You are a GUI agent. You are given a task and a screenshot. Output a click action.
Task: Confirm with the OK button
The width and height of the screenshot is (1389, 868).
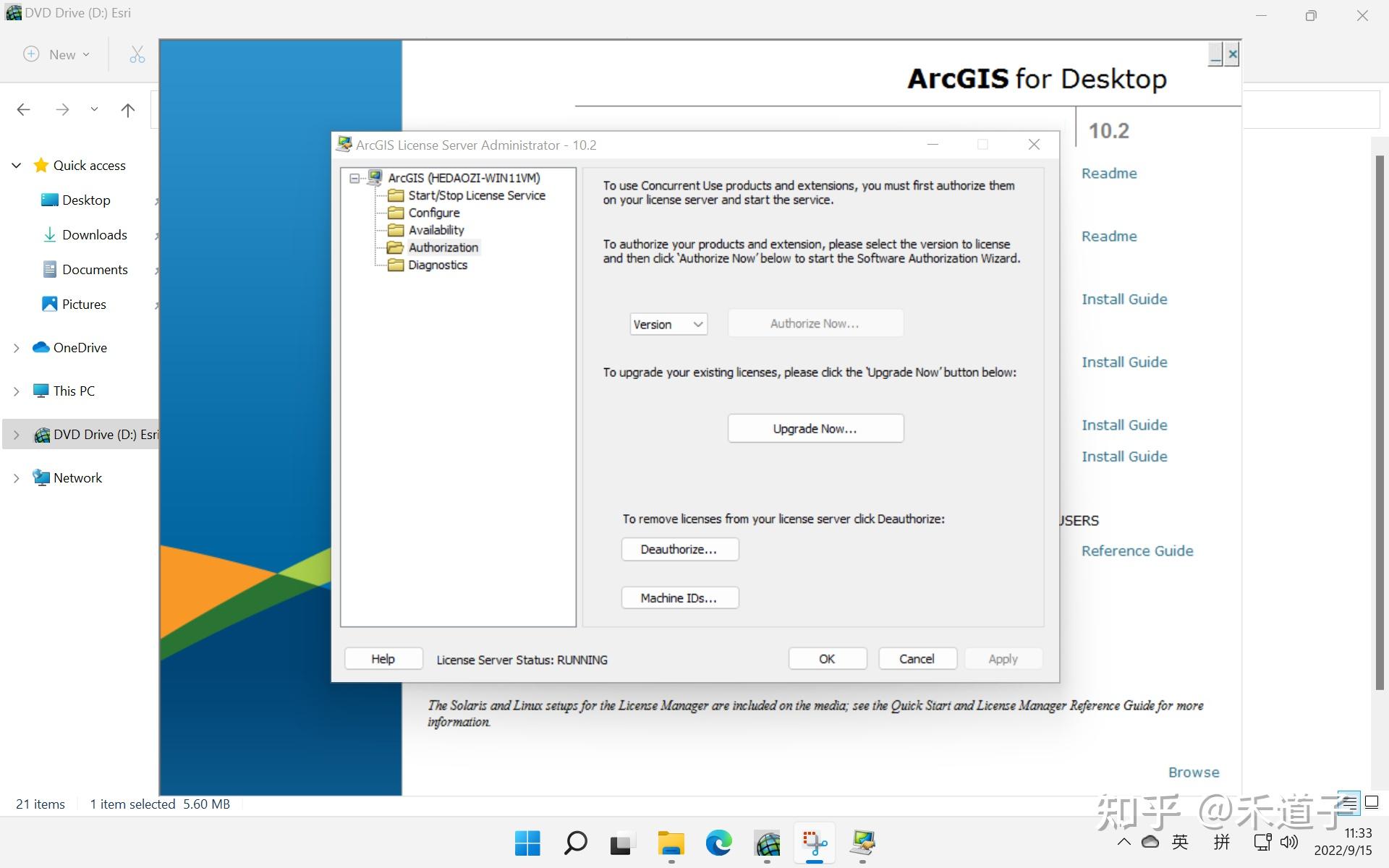827,659
